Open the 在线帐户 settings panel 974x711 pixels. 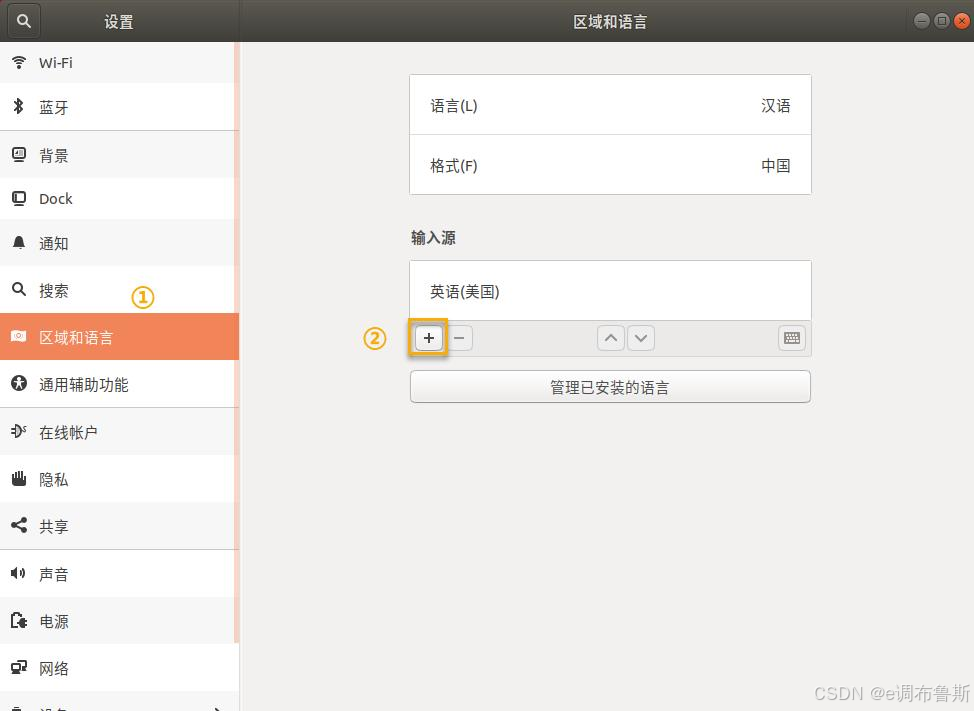(117, 432)
